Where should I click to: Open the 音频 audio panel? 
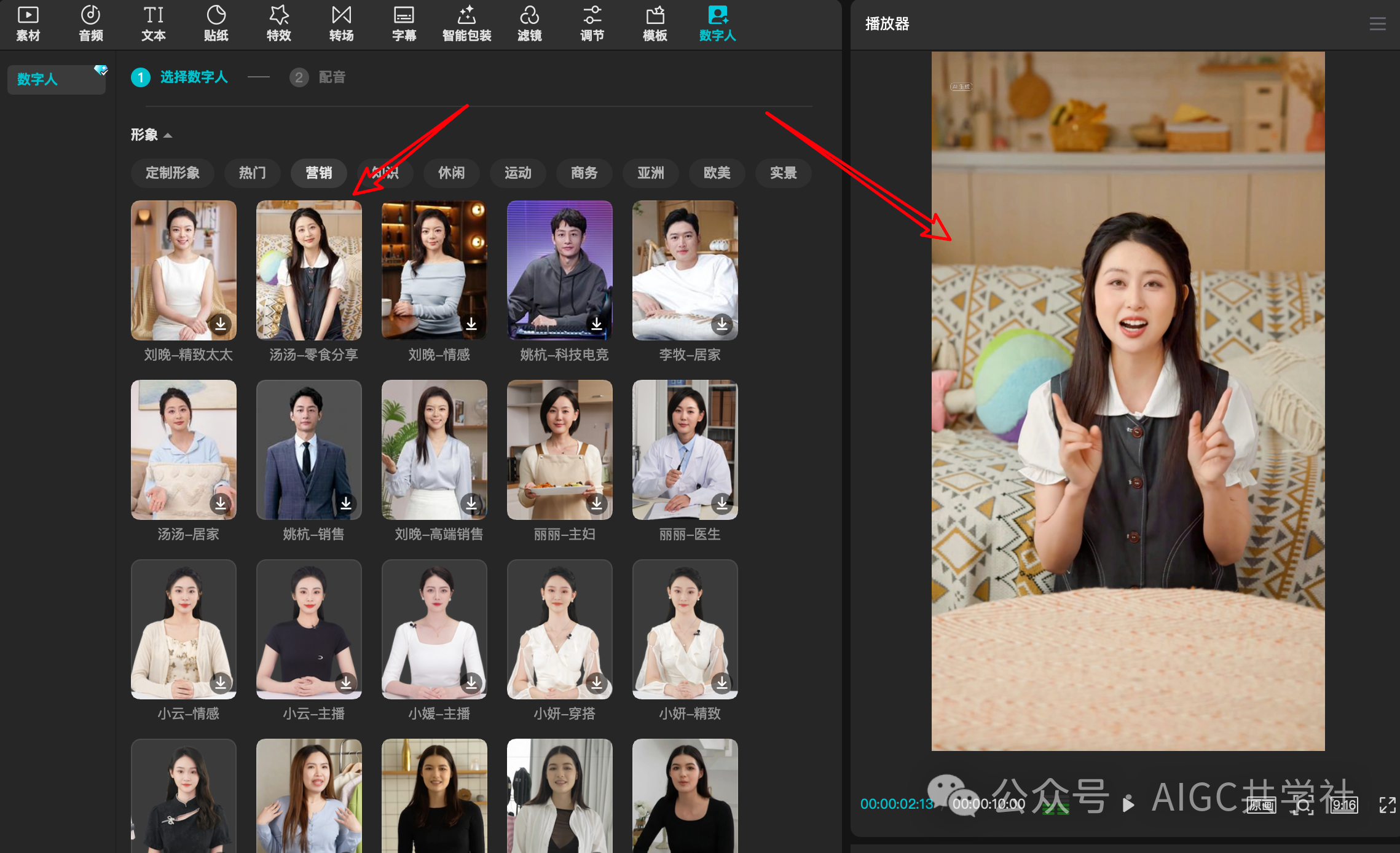tap(91, 23)
